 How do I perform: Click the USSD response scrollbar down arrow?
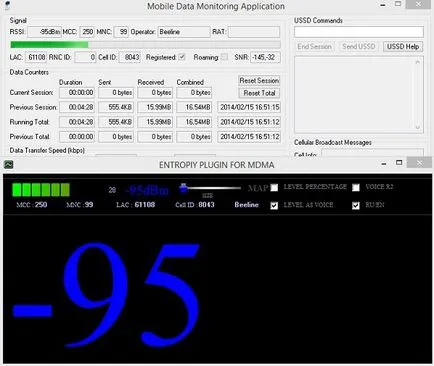pos(418,127)
